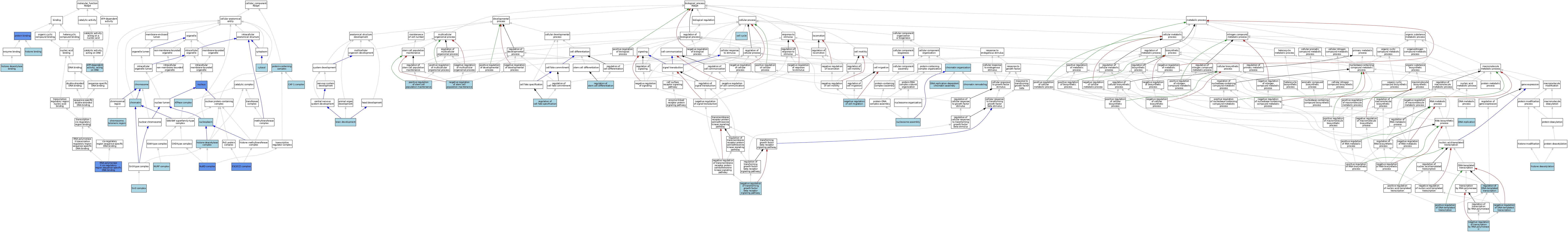Viewport: 1568px width, 232px height.
Task: Click the 'CAF-1 complex' node
Action: pos(296,84)
